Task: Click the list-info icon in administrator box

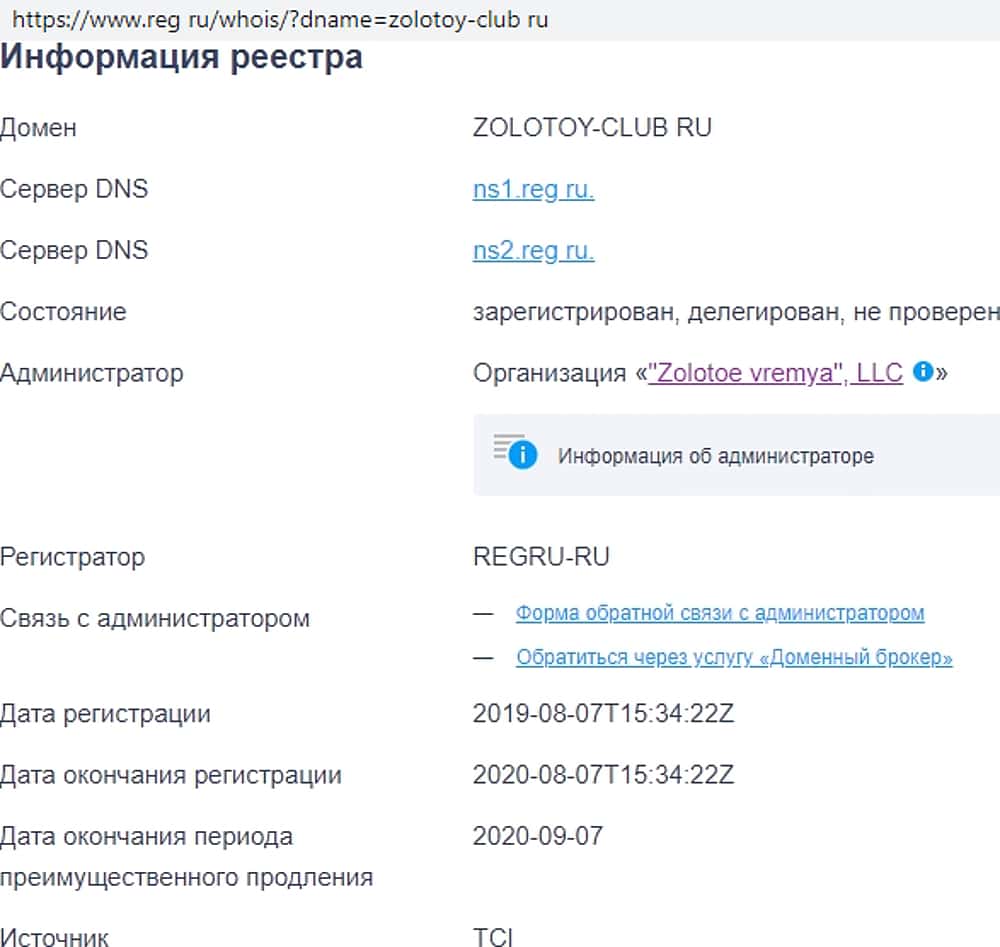Action: point(516,452)
